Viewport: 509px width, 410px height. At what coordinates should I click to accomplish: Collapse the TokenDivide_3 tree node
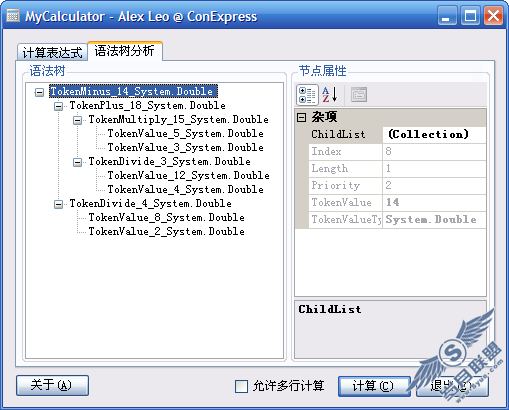77,162
